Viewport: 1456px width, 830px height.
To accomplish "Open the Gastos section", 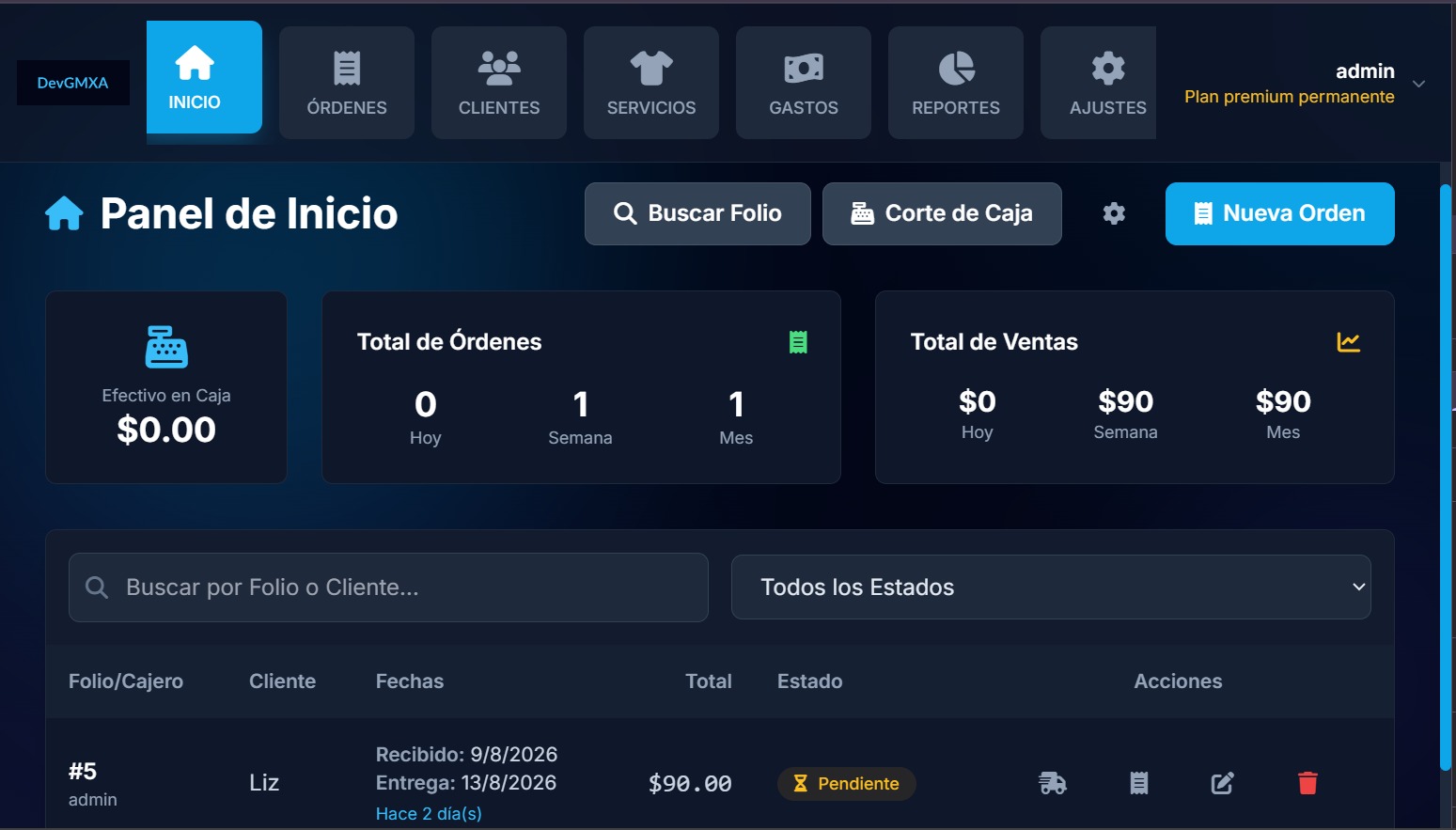I will (x=804, y=83).
